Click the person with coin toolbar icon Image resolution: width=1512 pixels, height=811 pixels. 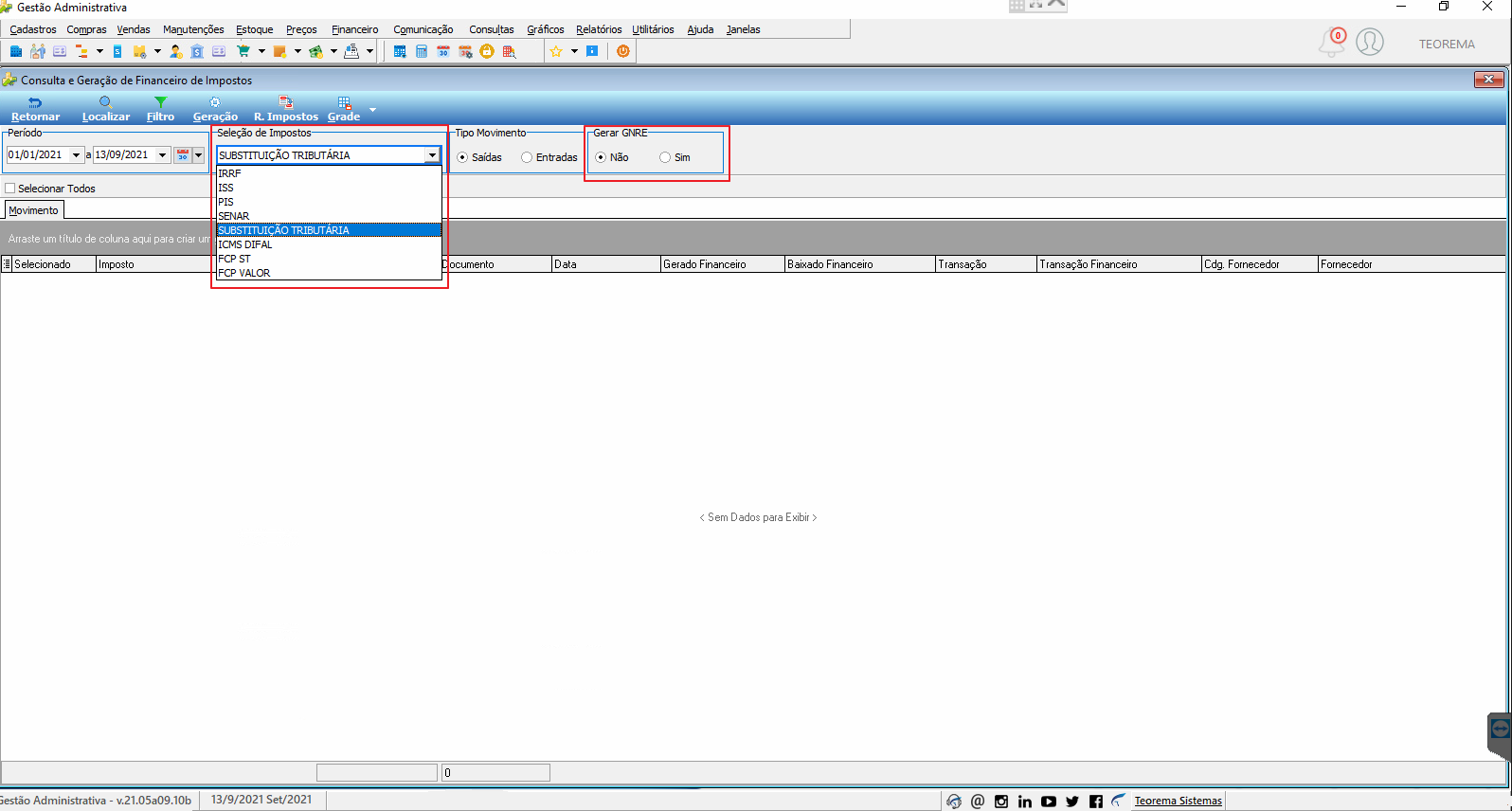(x=176, y=51)
